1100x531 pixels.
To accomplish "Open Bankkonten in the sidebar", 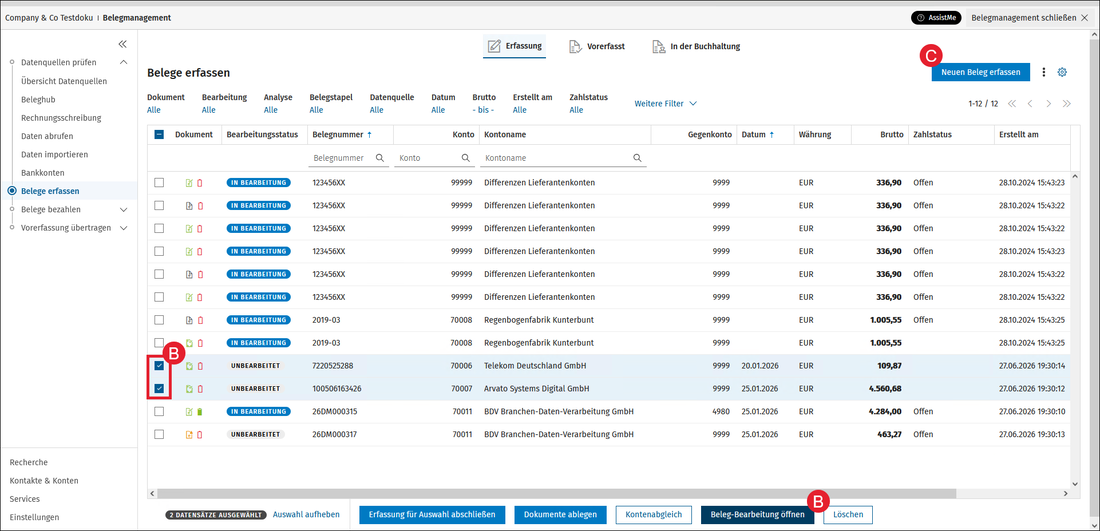I will [x=43, y=173].
